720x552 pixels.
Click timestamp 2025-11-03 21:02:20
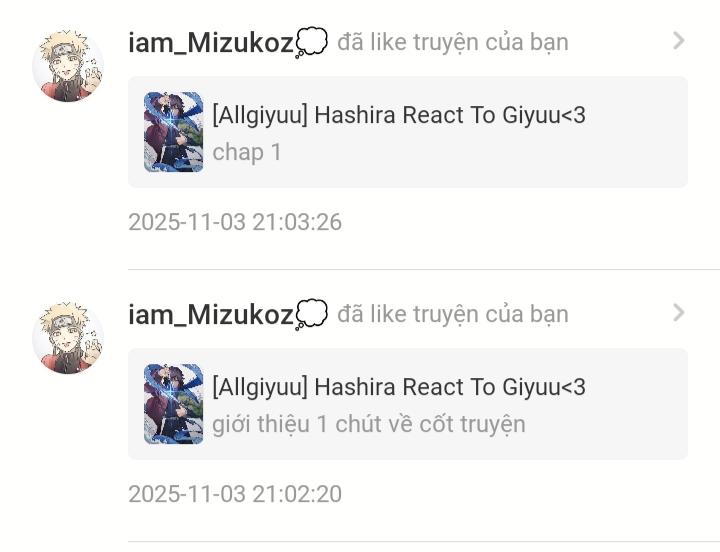[235, 494]
